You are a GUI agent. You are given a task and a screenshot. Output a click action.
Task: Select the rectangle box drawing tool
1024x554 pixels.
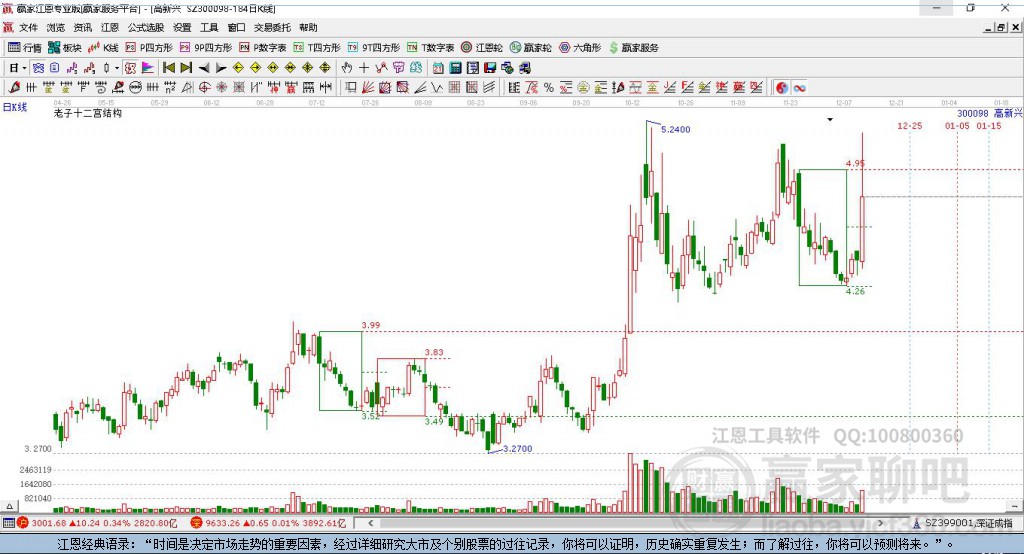[351, 88]
